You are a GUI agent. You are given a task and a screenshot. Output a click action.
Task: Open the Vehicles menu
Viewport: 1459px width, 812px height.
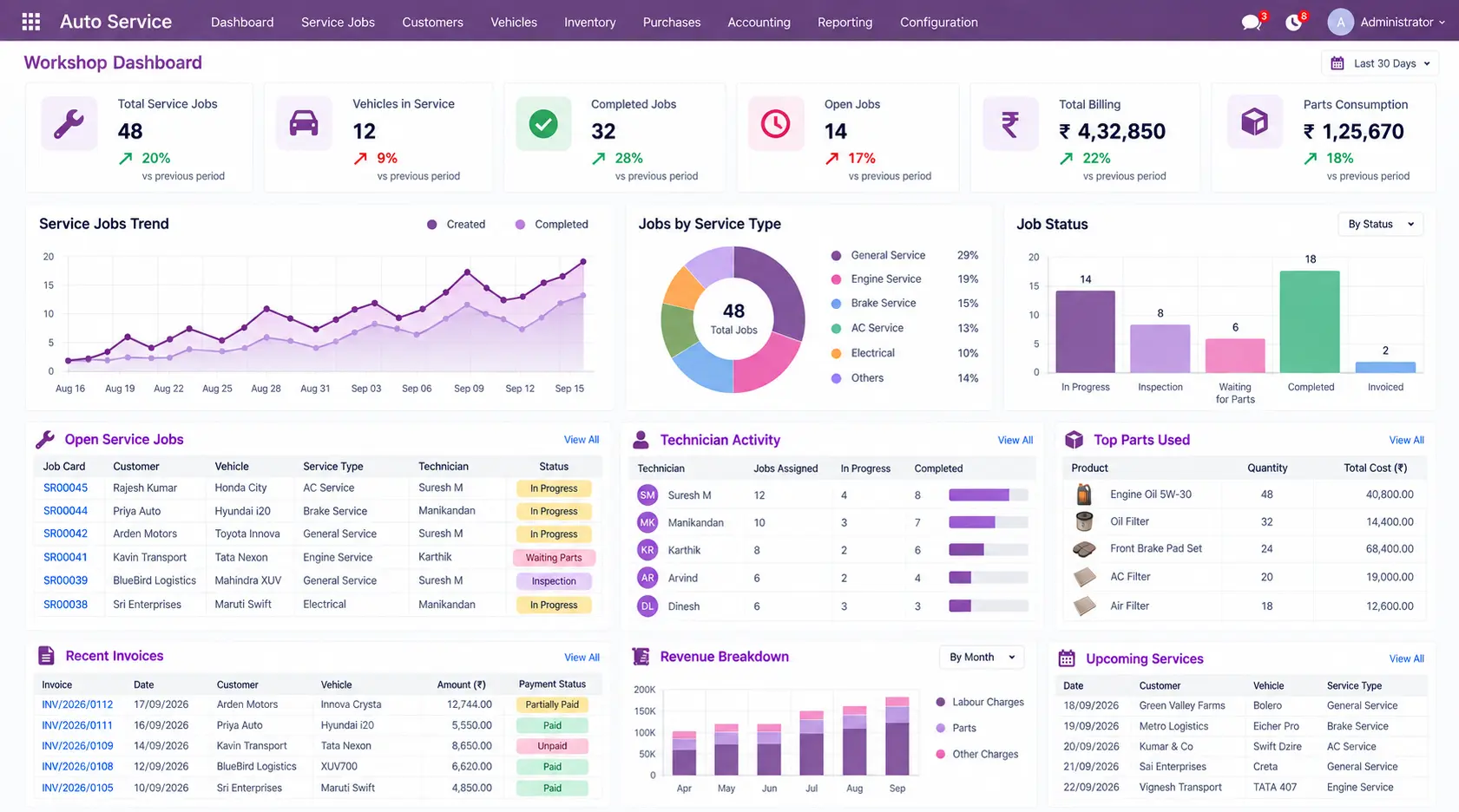coord(514,23)
